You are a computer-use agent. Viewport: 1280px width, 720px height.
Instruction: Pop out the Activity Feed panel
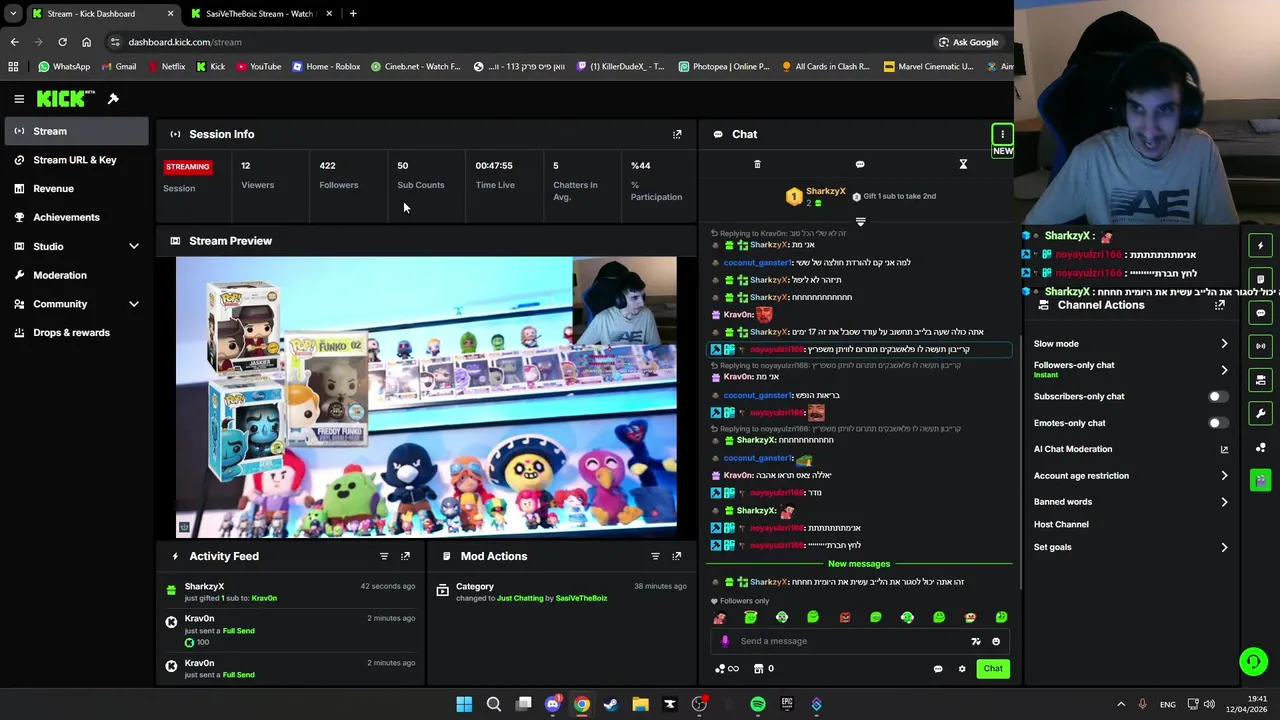point(405,556)
